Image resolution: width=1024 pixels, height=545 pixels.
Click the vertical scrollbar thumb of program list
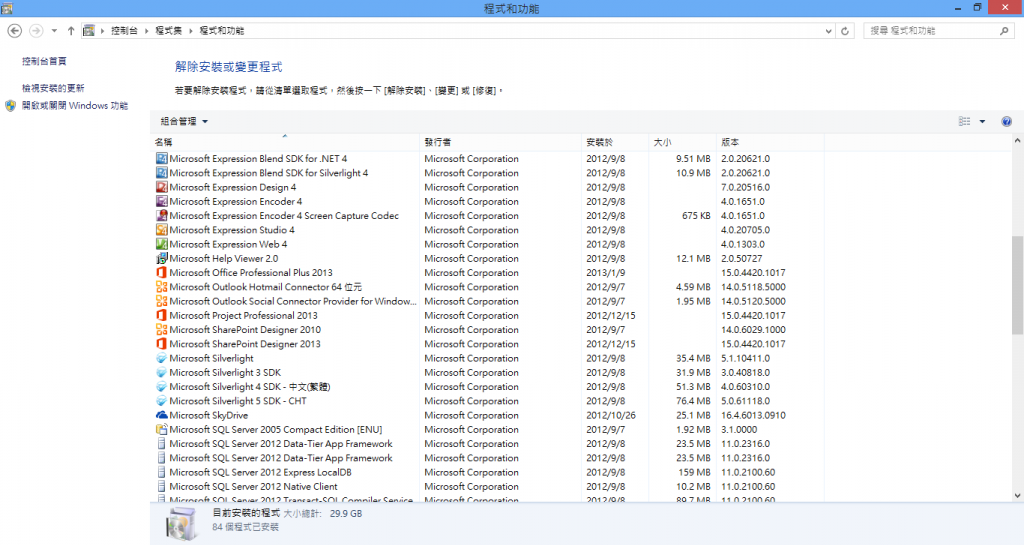pos(1017,285)
